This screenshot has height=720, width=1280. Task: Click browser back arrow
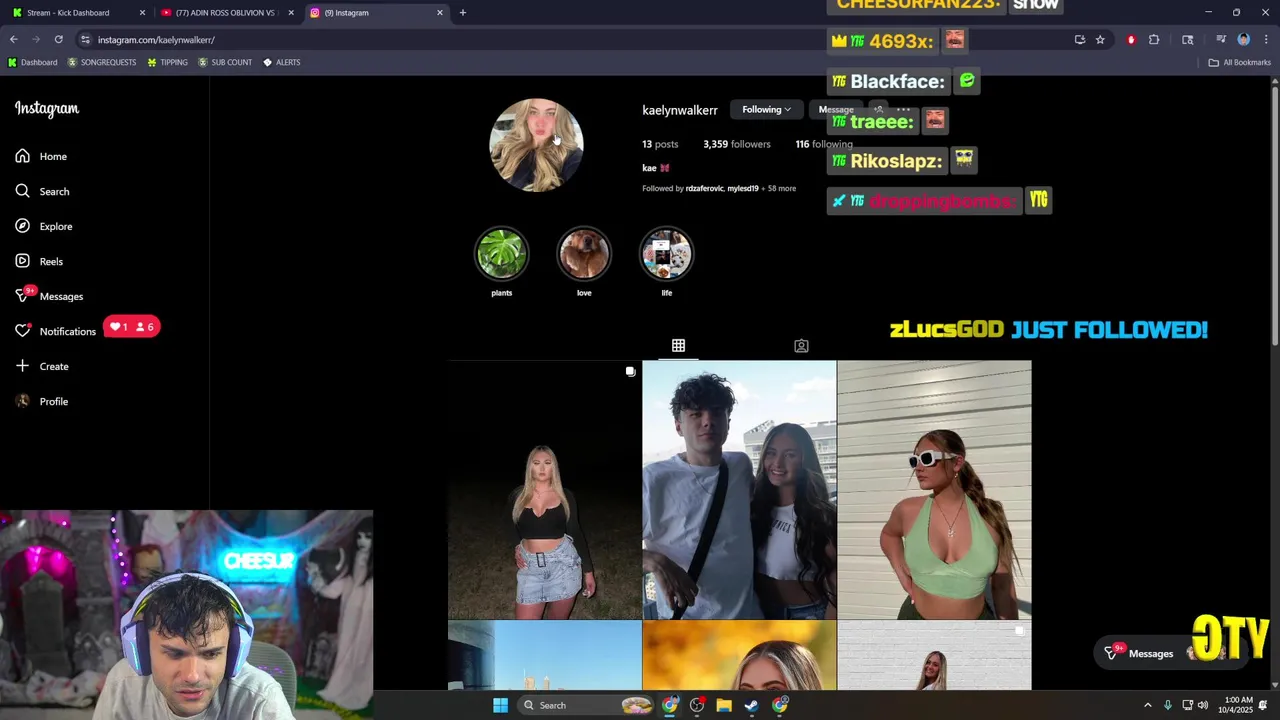14,40
